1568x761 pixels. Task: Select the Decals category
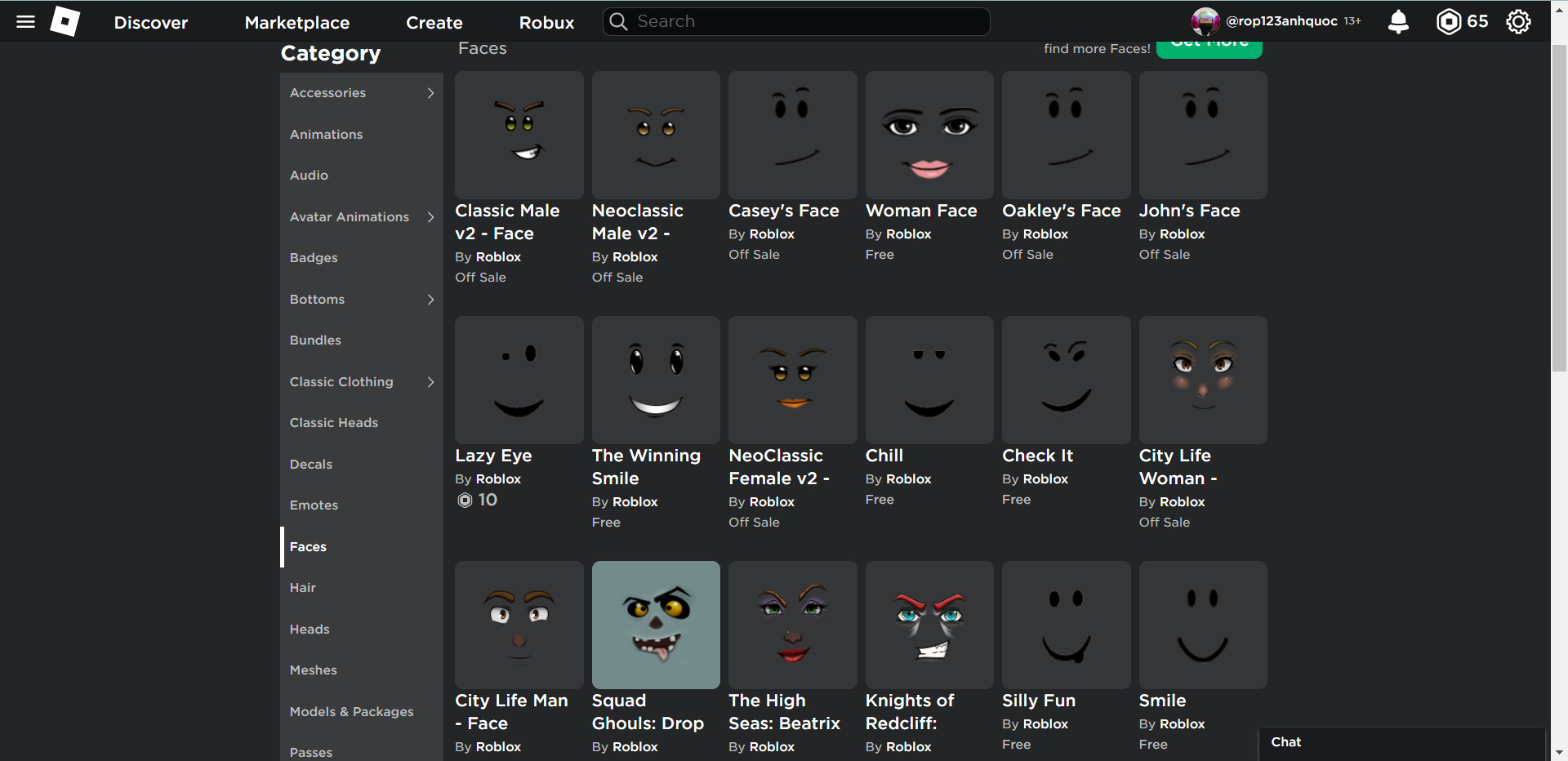coord(362,465)
